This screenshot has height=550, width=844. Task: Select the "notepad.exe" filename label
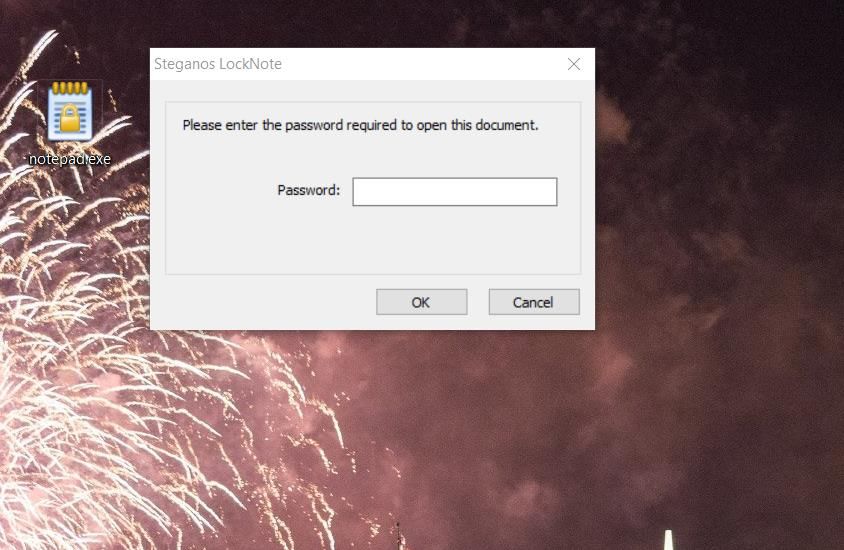click(69, 159)
